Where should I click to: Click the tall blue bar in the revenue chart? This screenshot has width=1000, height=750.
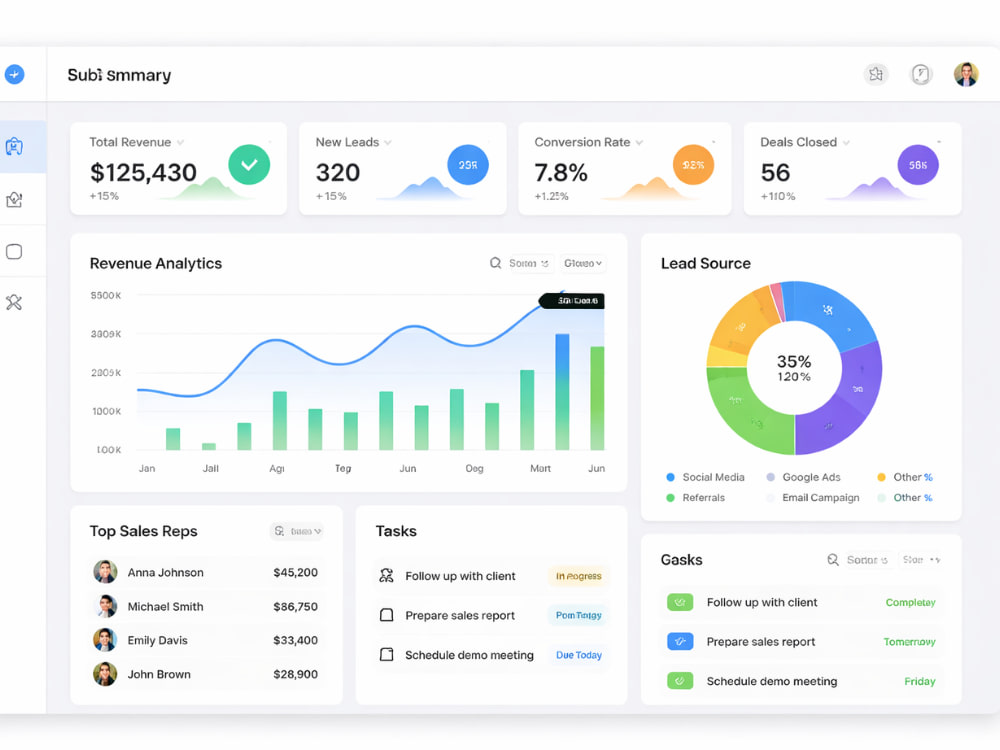pos(562,392)
